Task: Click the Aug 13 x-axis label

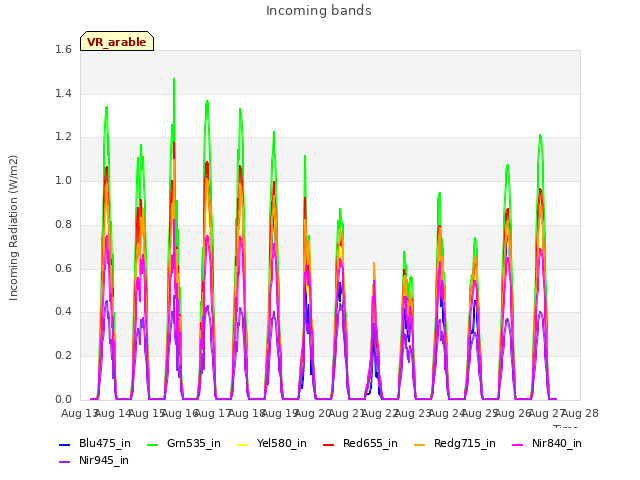Action: 78,413
